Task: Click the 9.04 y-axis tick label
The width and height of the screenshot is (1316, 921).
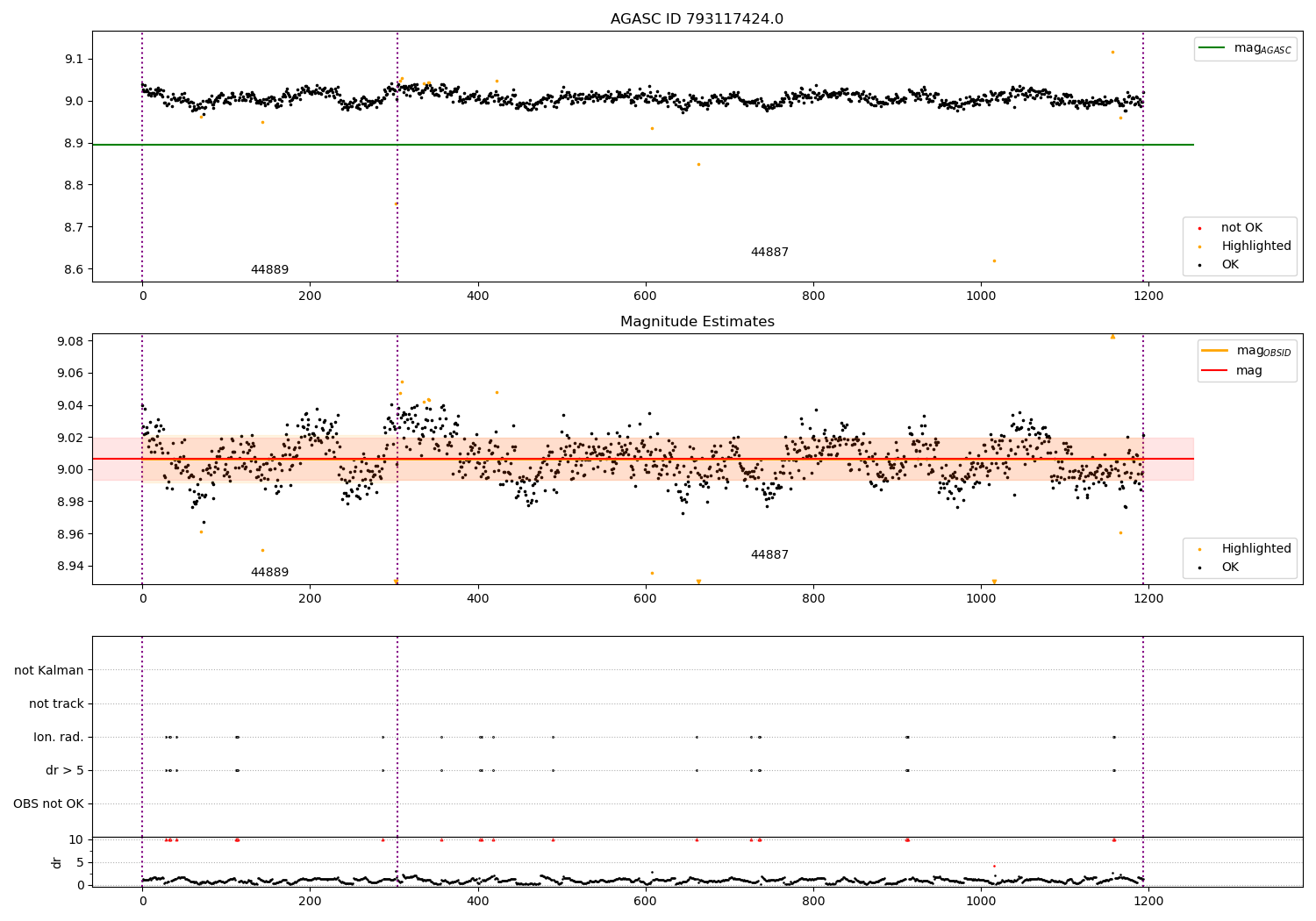Action: pyautogui.click(x=71, y=406)
